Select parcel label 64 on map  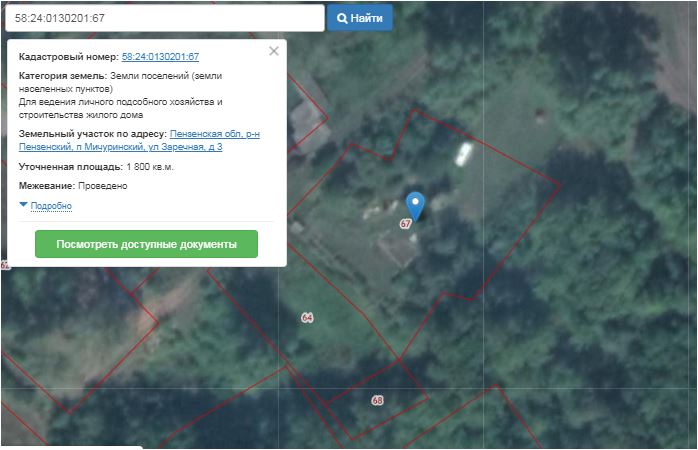coord(307,317)
